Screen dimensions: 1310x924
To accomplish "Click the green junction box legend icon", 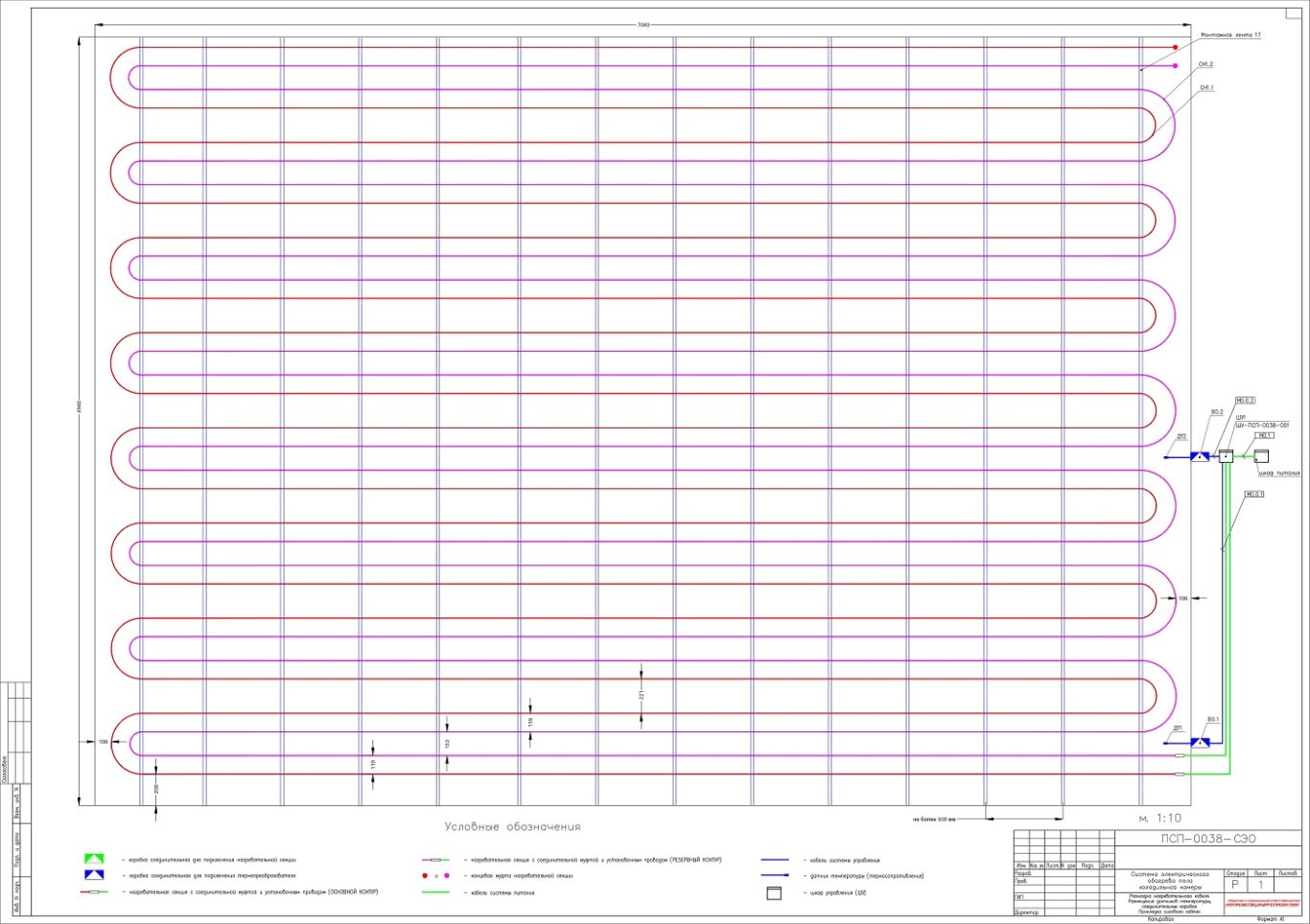I will [x=94, y=859].
